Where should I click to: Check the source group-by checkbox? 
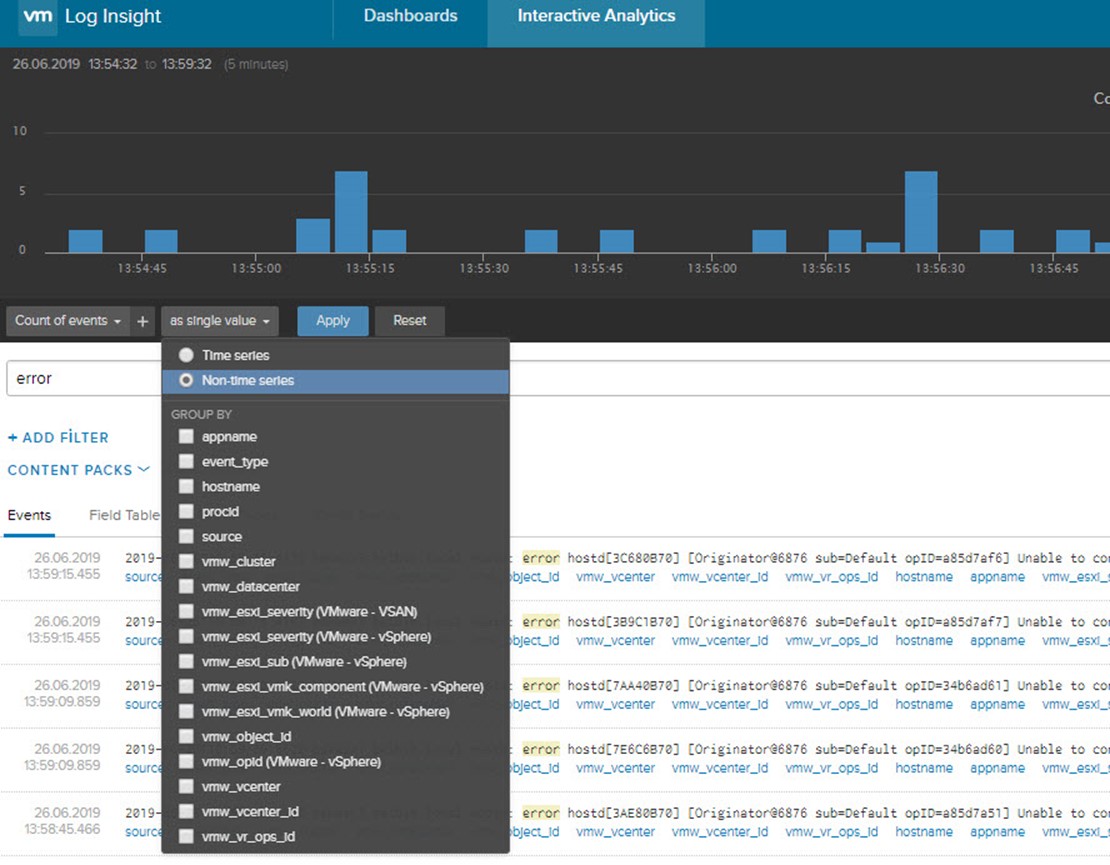coord(186,537)
